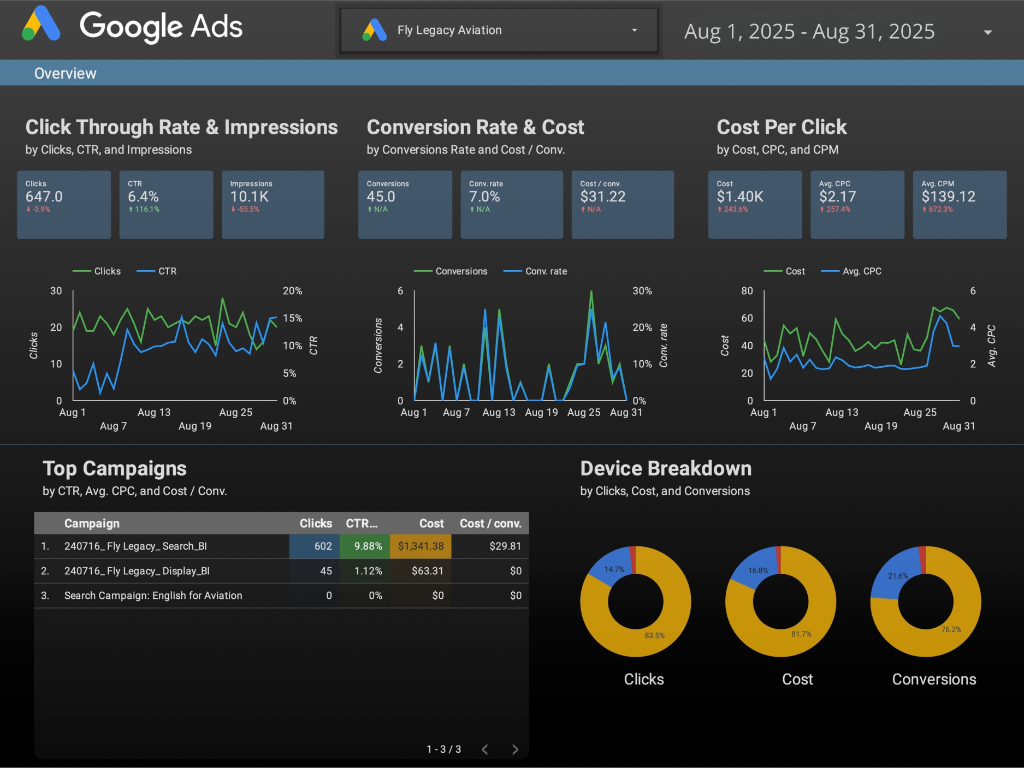Screen dimensions: 1024x768
Task: Click the Conversion Rate & Cost heading
Action: [475, 127]
